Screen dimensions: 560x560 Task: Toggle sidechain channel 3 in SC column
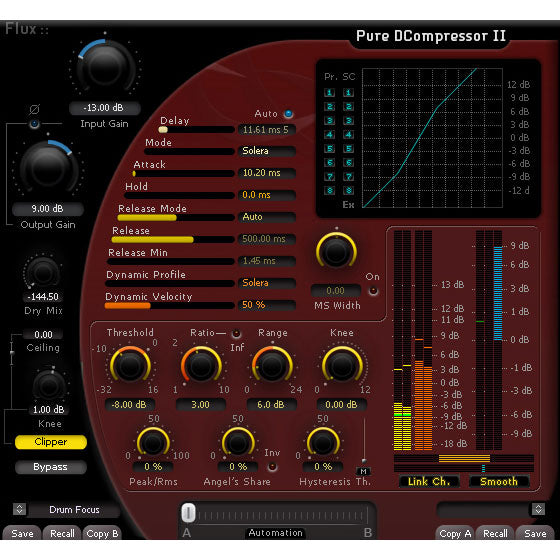[349, 121]
